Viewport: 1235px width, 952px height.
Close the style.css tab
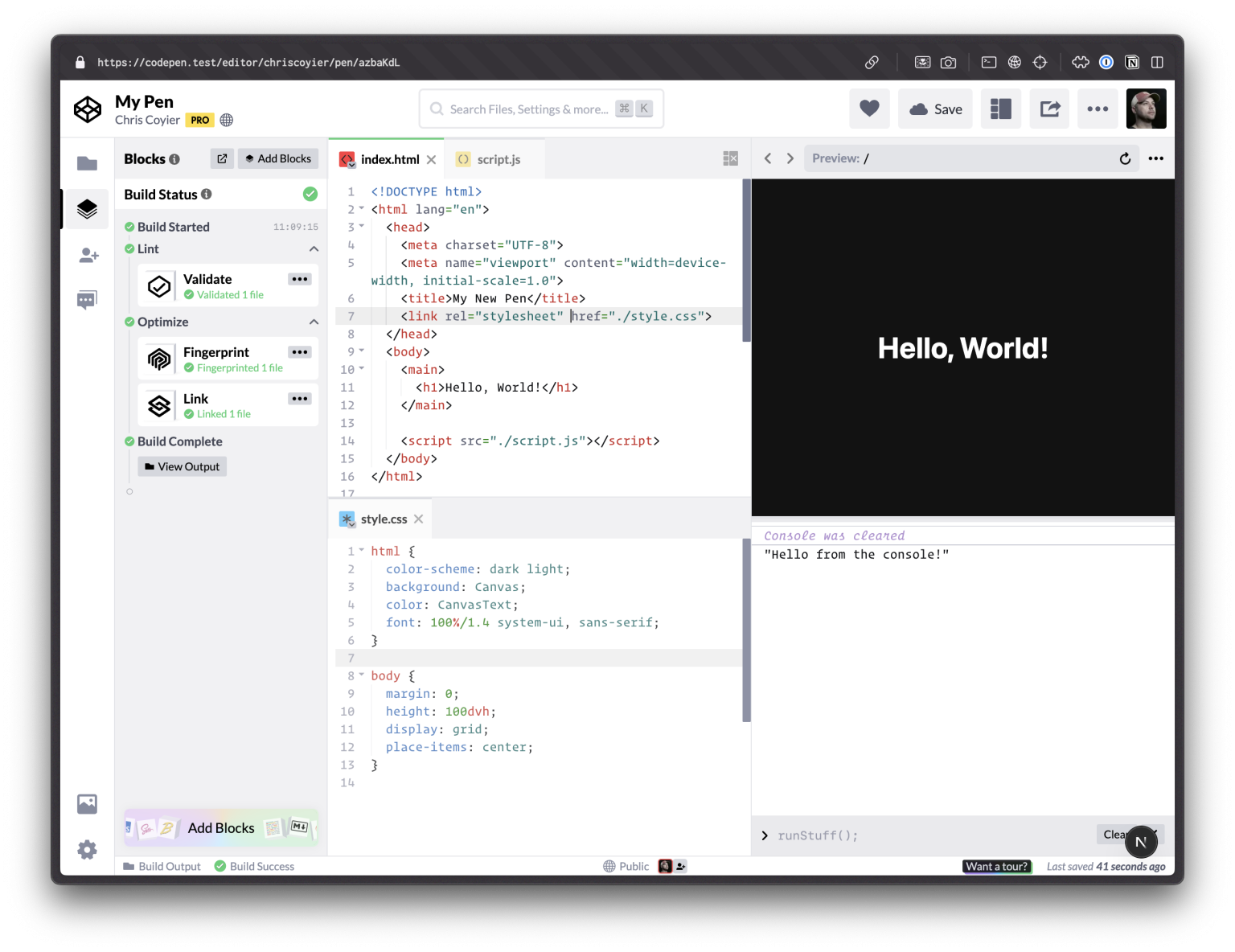point(419,519)
